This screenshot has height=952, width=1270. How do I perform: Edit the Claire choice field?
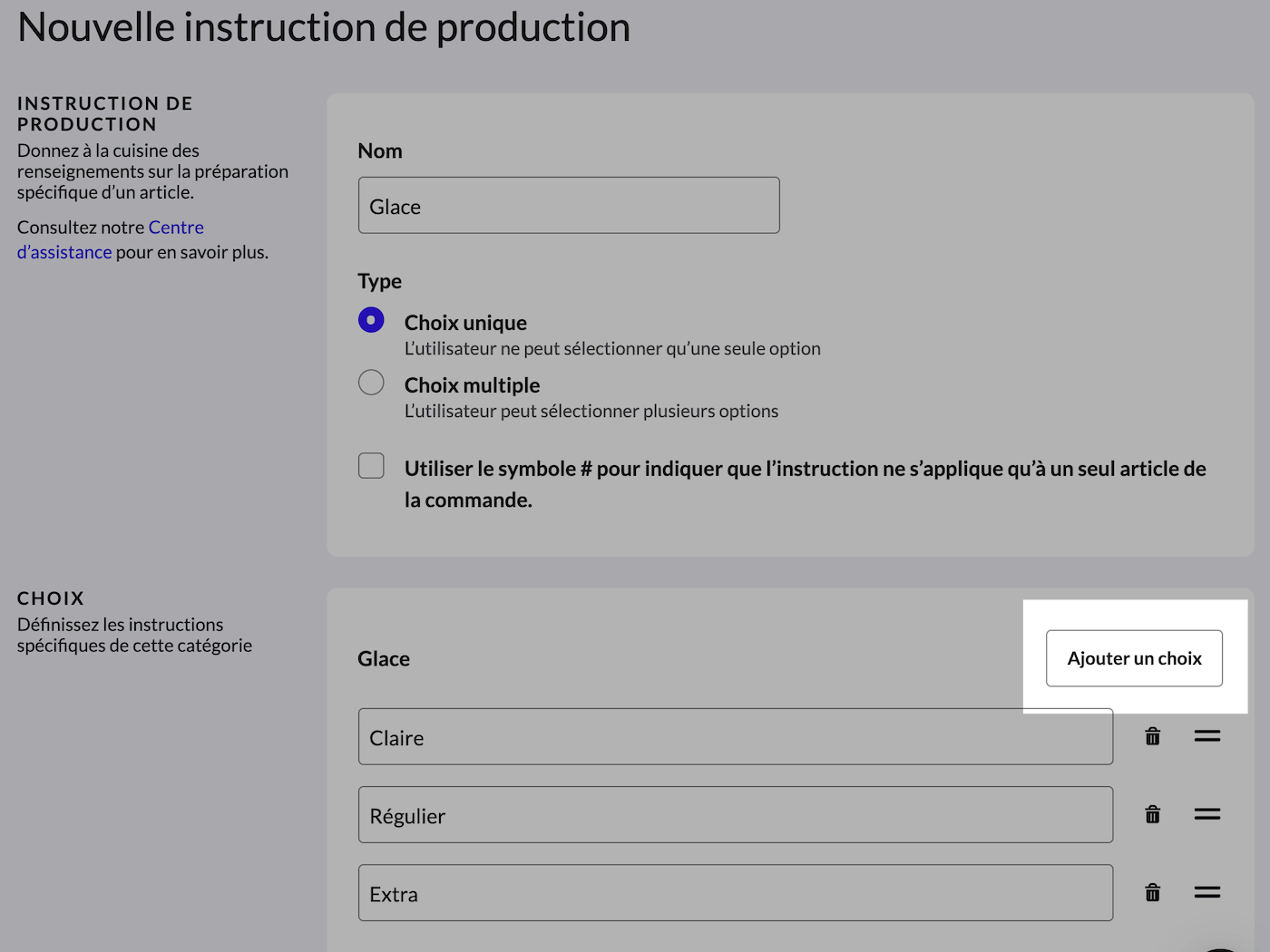point(736,736)
